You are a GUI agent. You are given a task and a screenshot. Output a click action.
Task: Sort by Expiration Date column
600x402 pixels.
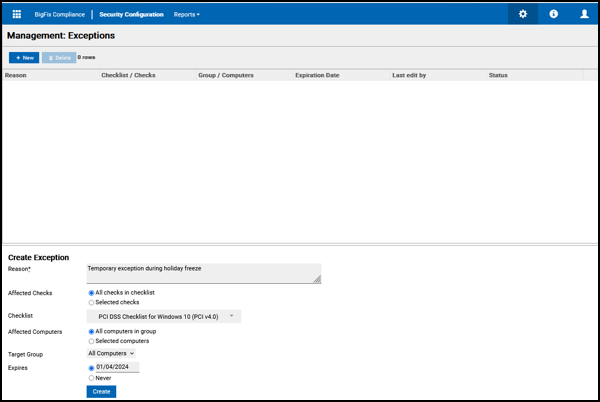point(341,75)
